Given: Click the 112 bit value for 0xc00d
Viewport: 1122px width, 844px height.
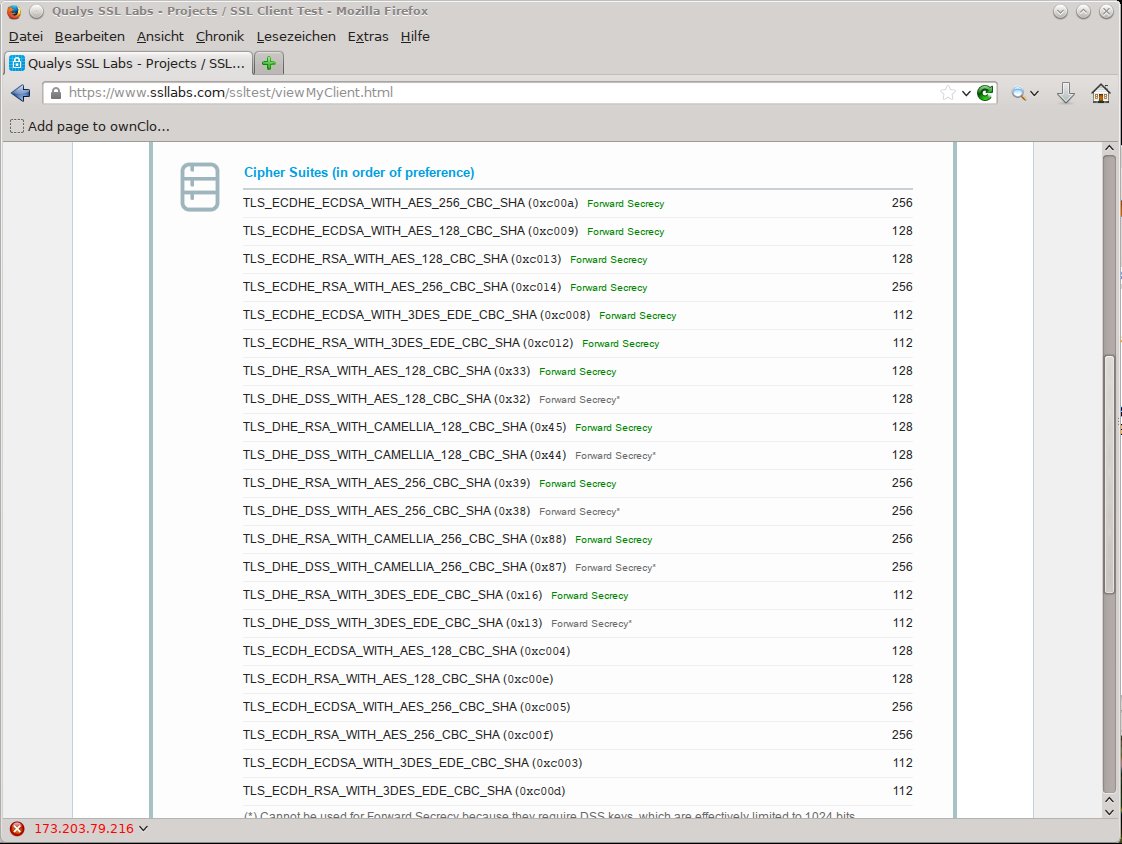Looking at the screenshot, I should tap(902, 791).
